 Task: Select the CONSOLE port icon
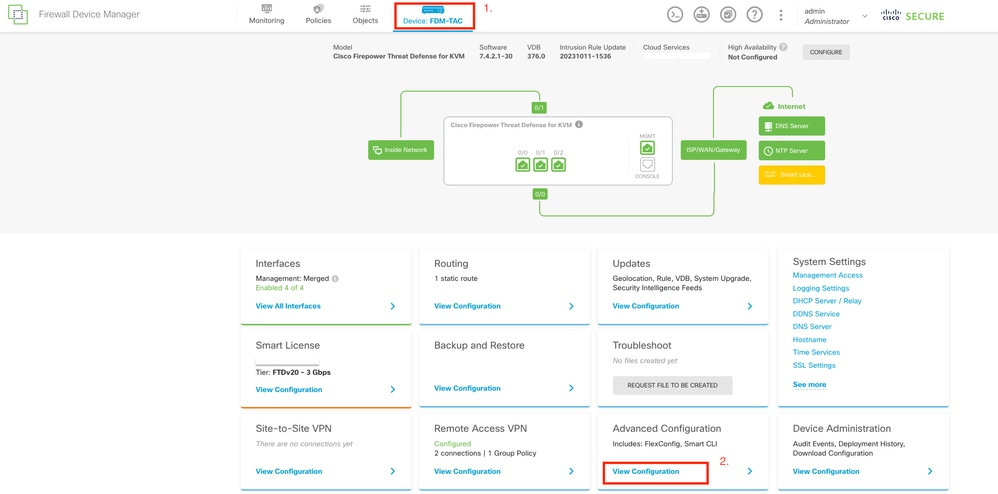point(647,165)
